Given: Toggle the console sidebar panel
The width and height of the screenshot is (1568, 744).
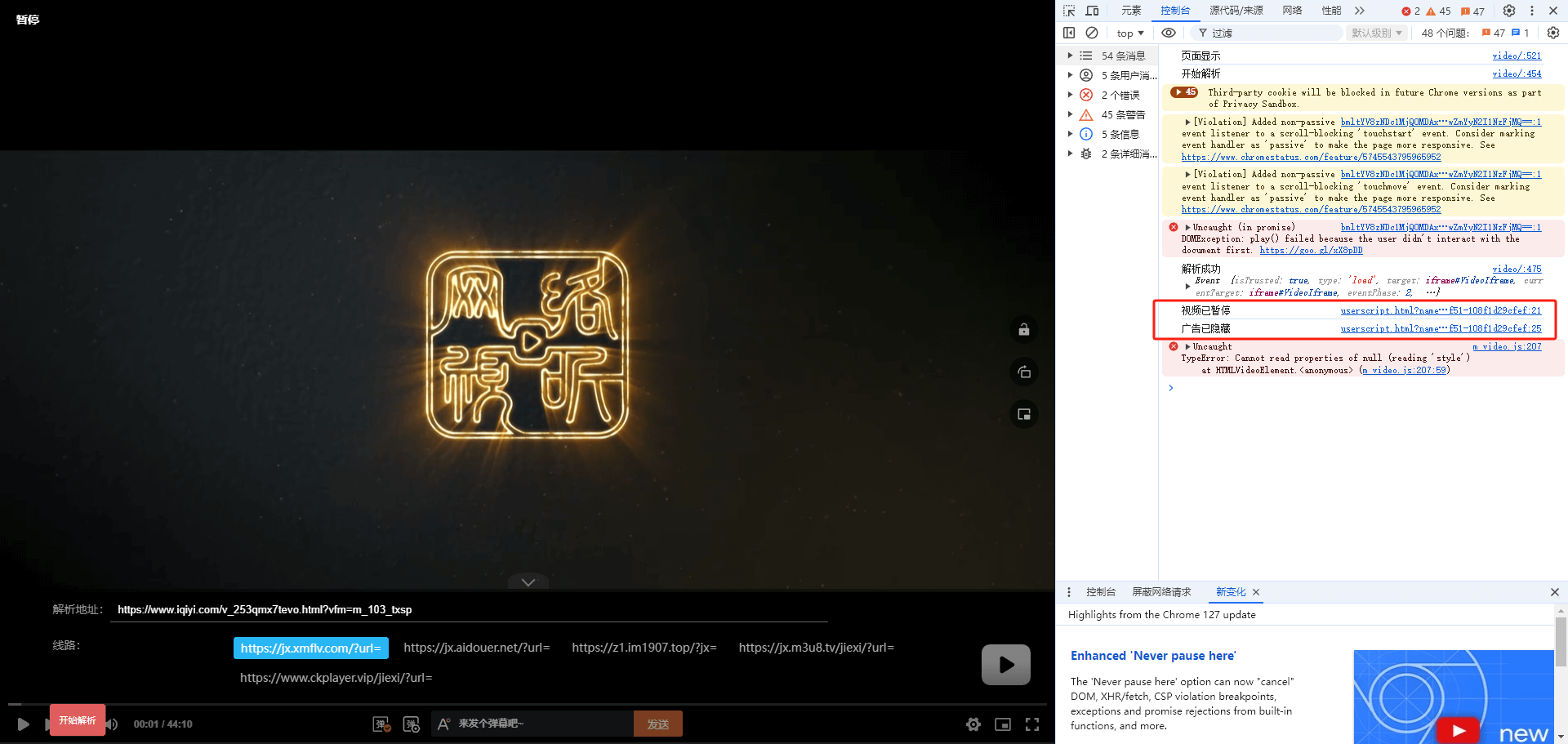Looking at the screenshot, I should pyautogui.click(x=1069, y=33).
